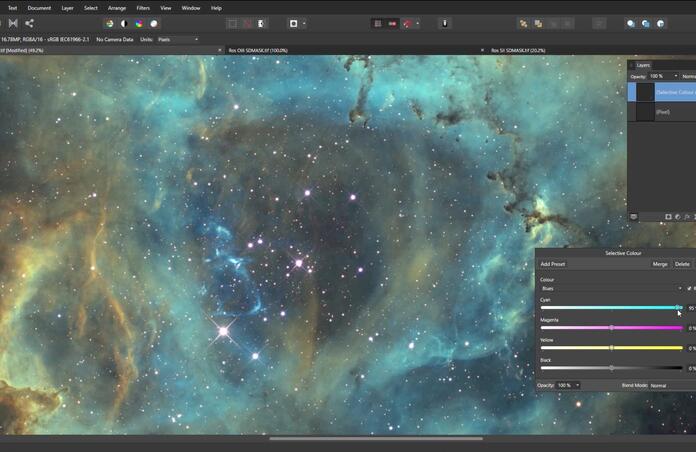
Task: Open the Text menu
Action: 12,8
